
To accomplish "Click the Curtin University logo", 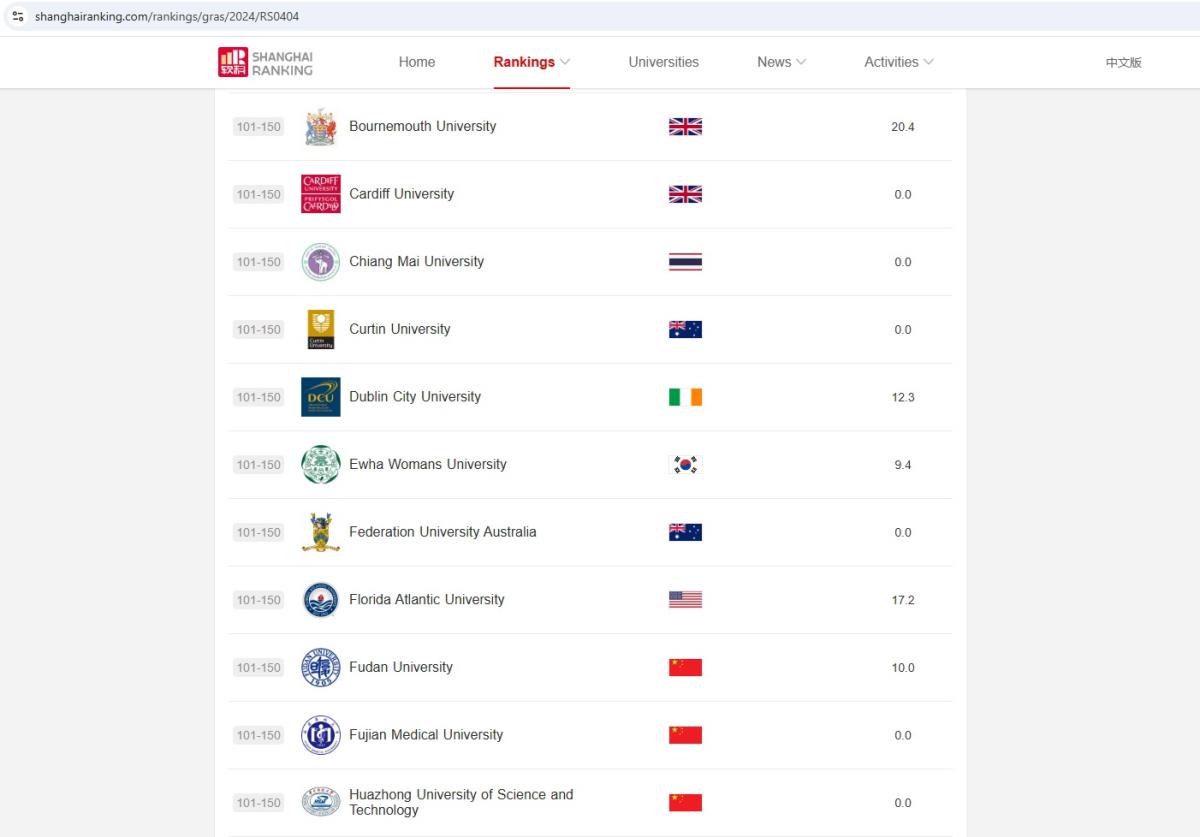I will point(320,329).
